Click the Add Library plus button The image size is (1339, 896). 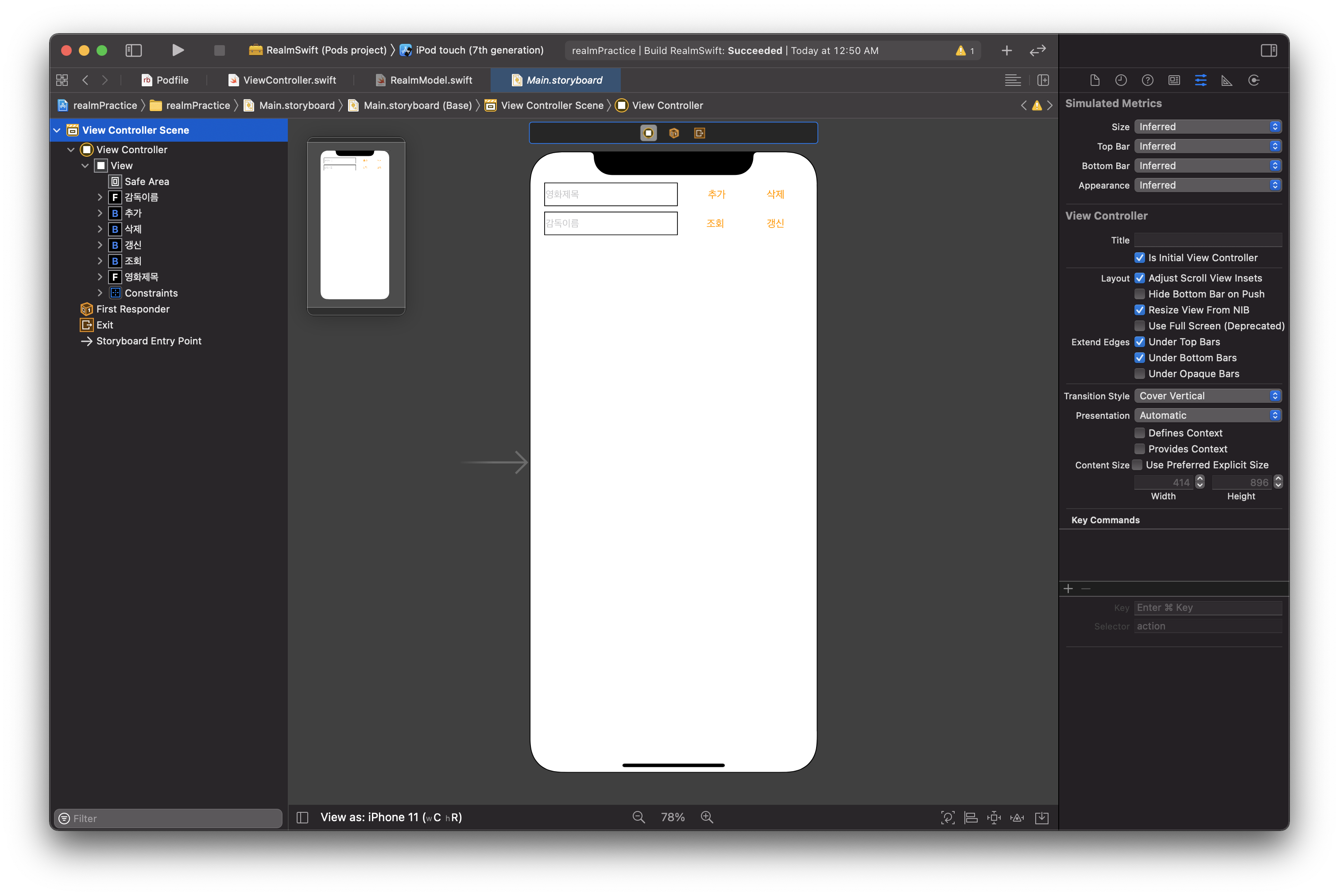[x=1006, y=51]
